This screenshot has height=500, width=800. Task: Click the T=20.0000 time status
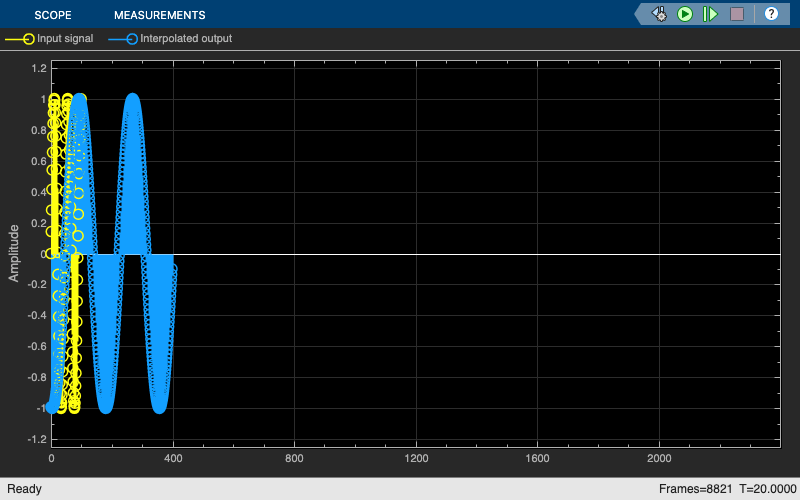[767, 489]
